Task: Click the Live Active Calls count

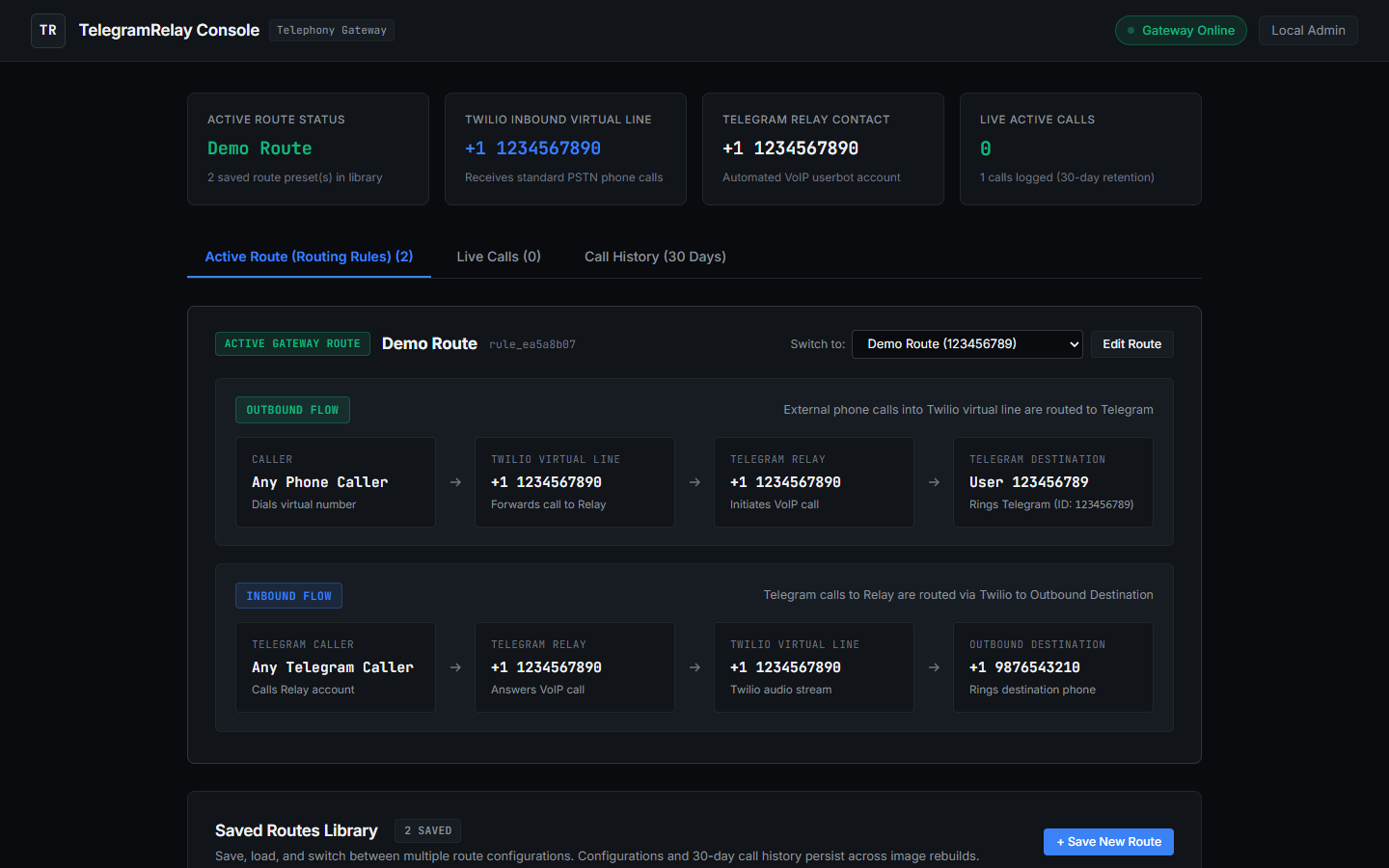Action: [x=986, y=149]
